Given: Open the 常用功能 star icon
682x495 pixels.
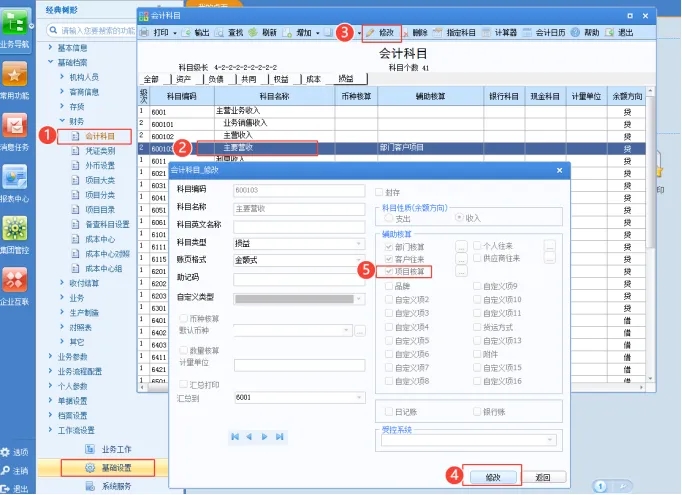Looking at the screenshot, I should click(15, 74).
